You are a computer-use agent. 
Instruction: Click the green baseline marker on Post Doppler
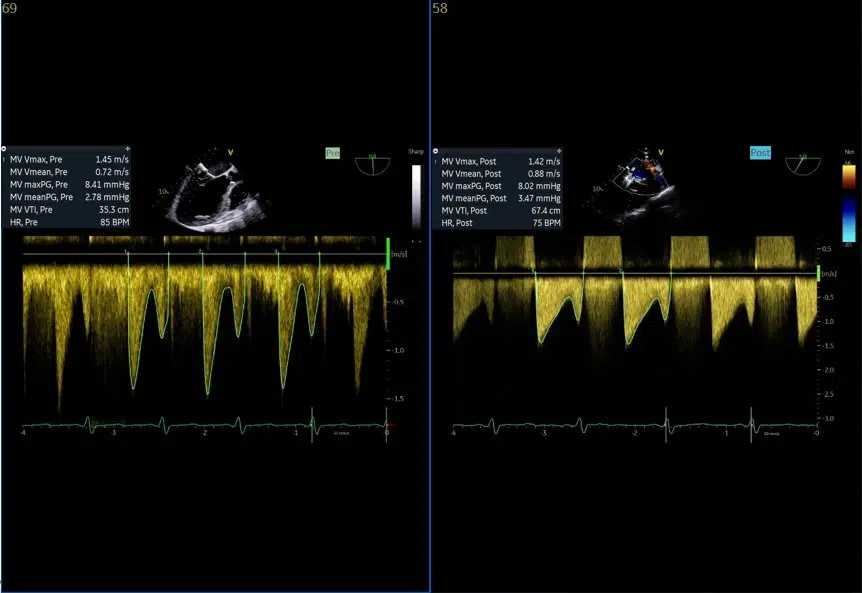pyautogui.click(x=819, y=273)
